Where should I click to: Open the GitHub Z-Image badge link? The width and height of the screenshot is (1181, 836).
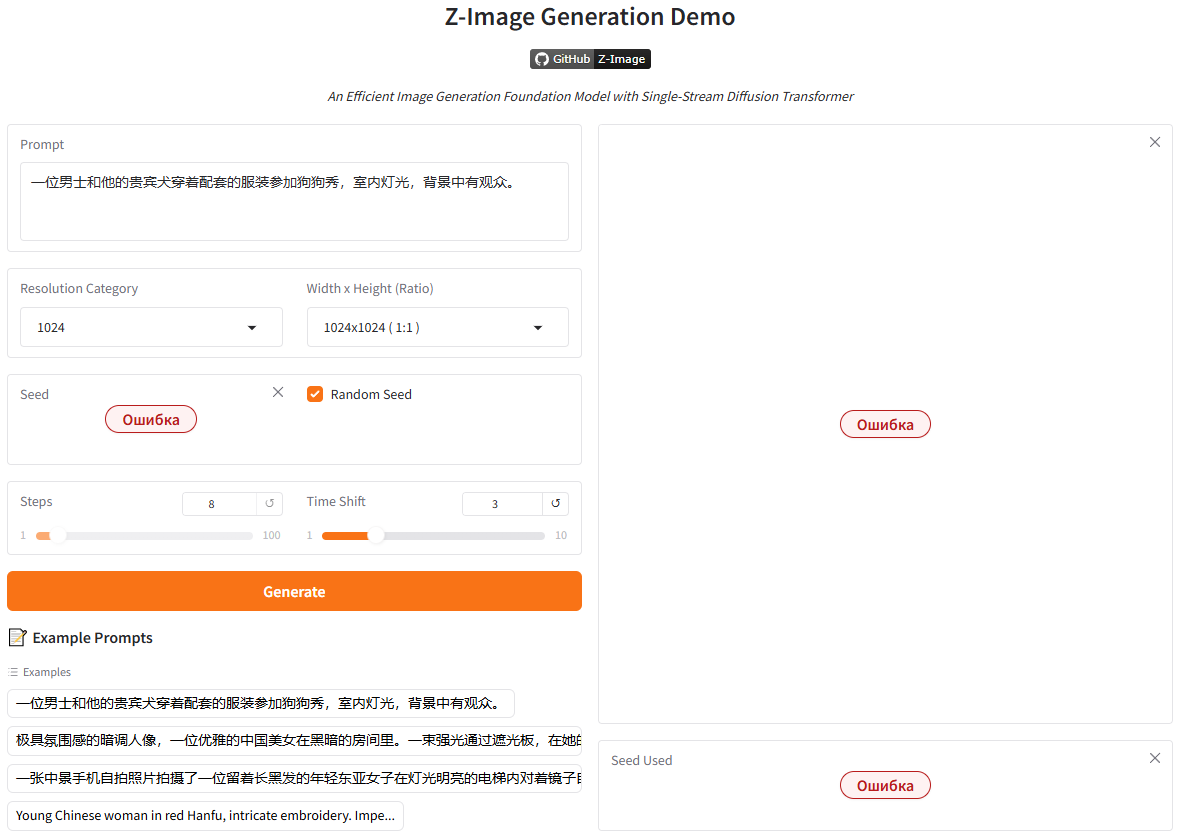590,59
